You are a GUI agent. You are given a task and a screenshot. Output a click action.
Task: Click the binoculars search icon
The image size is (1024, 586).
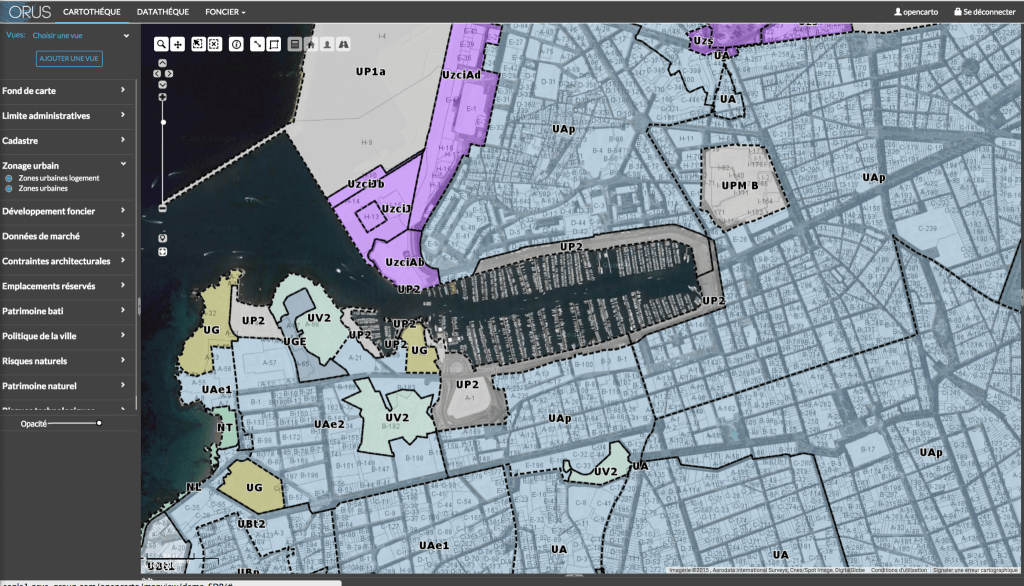tap(343, 44)
